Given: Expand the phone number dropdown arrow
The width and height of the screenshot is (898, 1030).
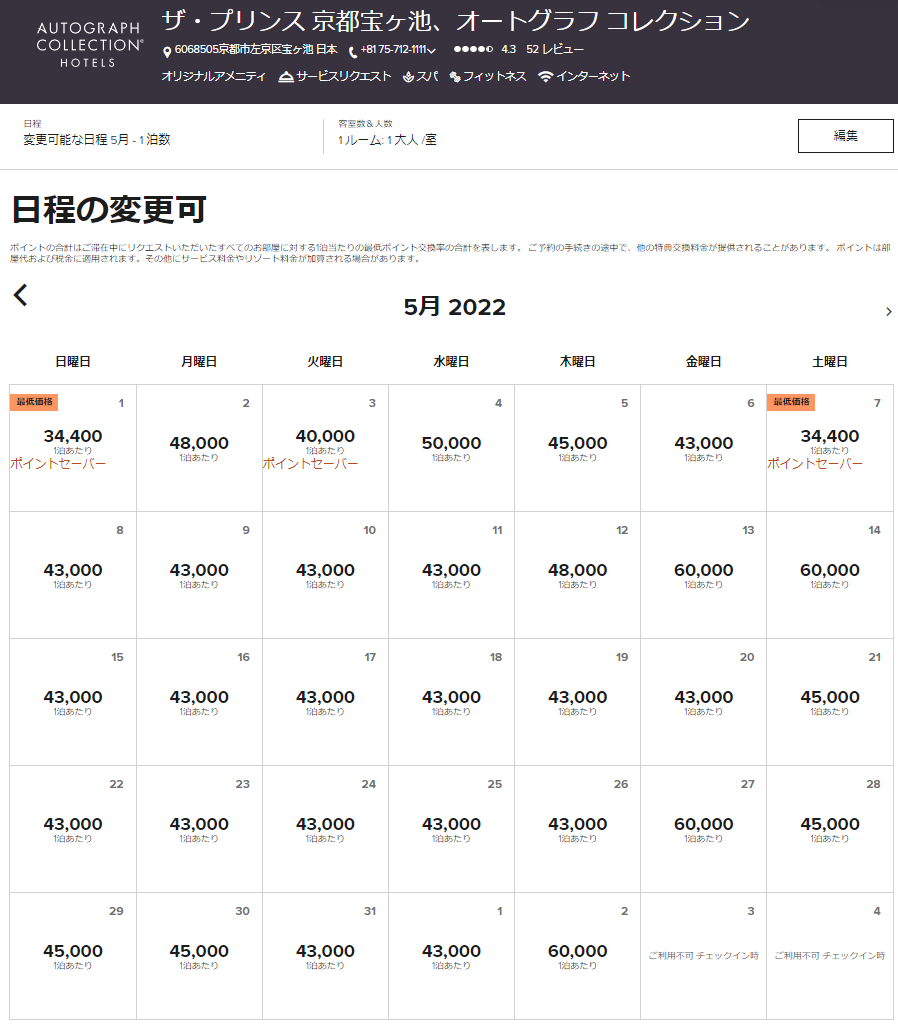Looking at the screenshot, I should (x=432, y=51).
